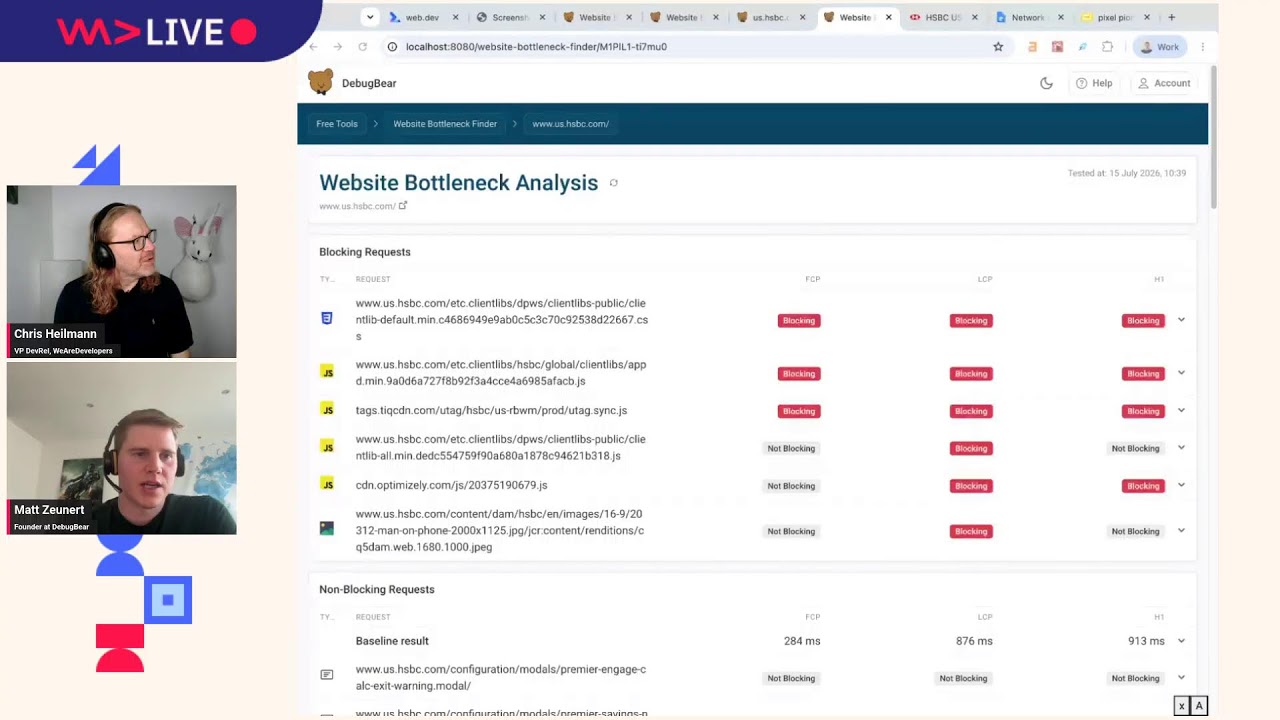The width and height of the screenshot is (1280, 720).
Task: Close the pixel pion tab
Action: pyautogui.click(x=1147, y=17)
